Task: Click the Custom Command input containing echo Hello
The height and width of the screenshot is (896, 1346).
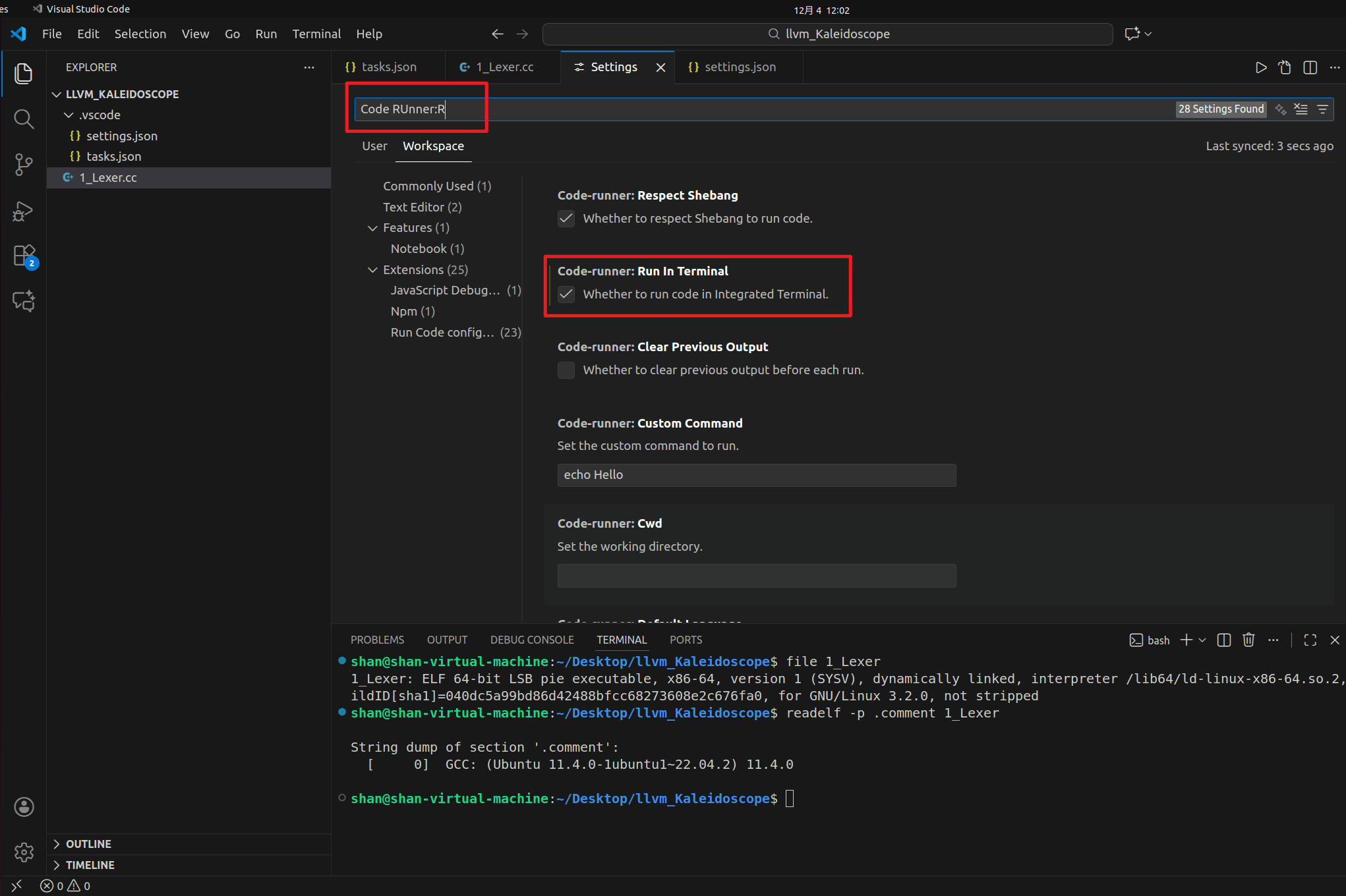Action: pos(755,475)
